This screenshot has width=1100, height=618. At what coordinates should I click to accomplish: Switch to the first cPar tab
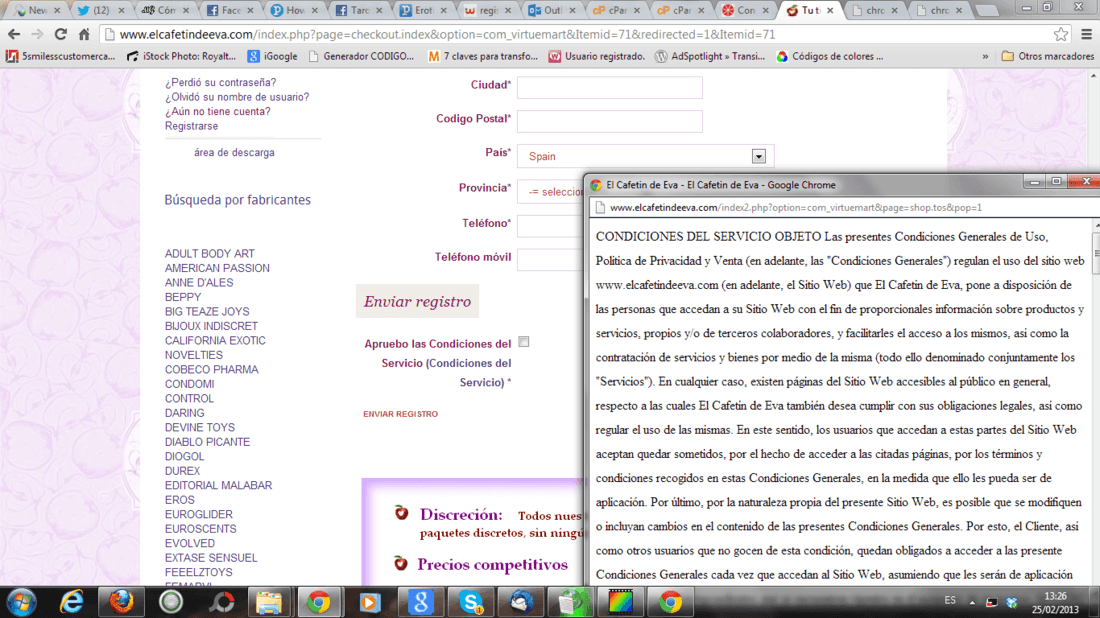616,11
